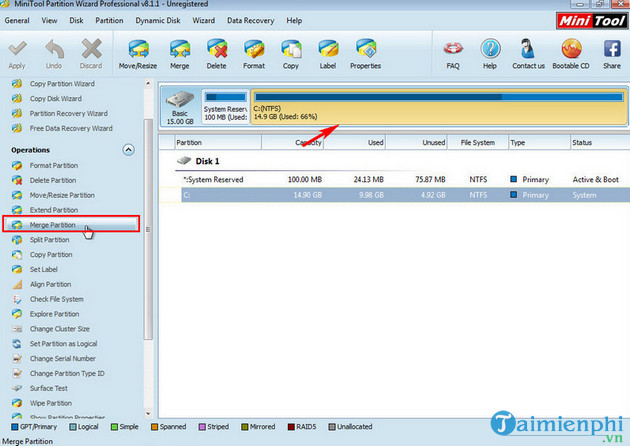Choose Align Partition operation
The height and width of the screenshot is (446, 630).
coord(50,284)
